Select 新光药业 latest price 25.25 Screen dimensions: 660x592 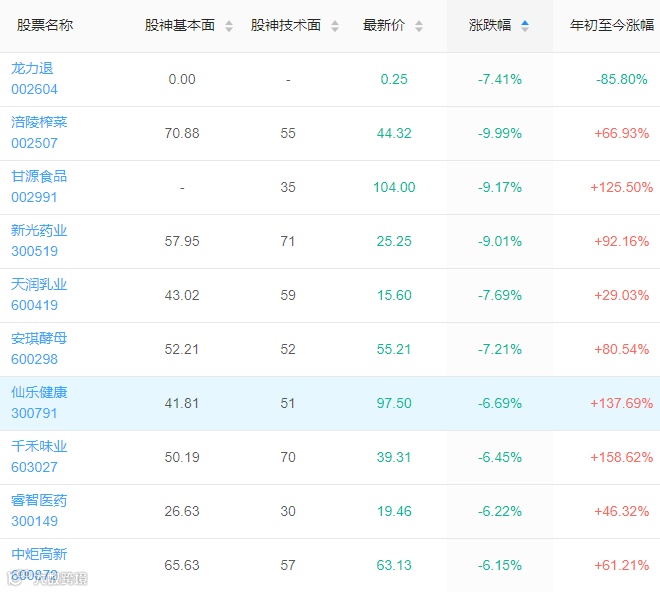tap(394, 241)
